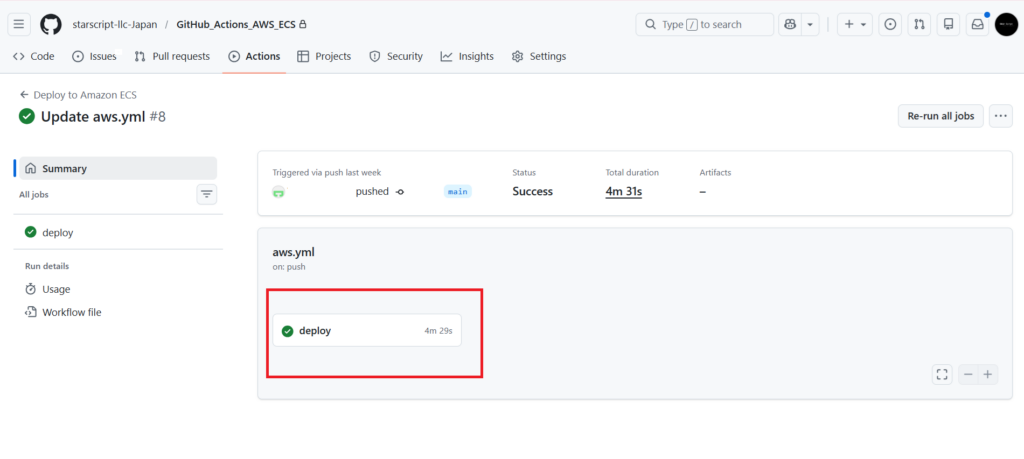Image resolution: width=1024 pixels, height=459 pixels.
Task: Open pull requests icon in top bar
Action: click(x=919, y=24)
